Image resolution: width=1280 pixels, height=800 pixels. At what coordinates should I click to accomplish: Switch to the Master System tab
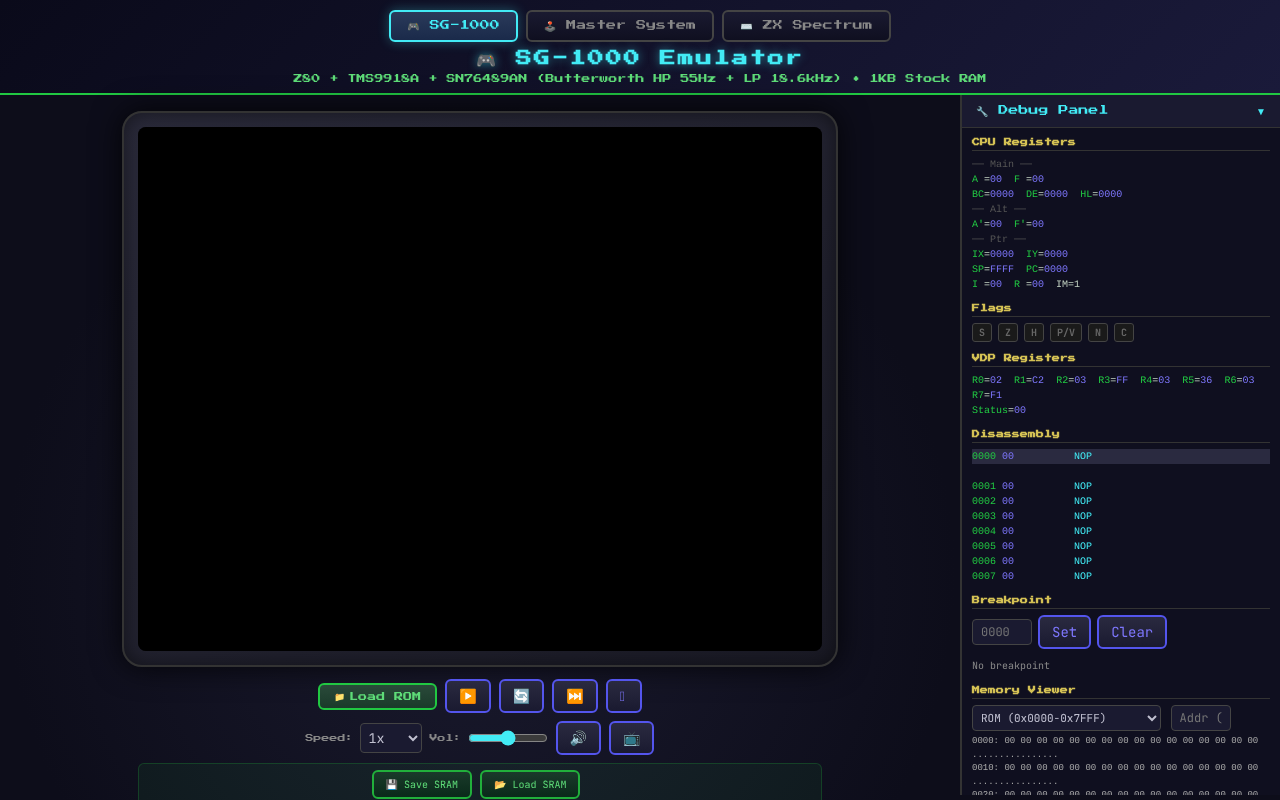point(620,26)
